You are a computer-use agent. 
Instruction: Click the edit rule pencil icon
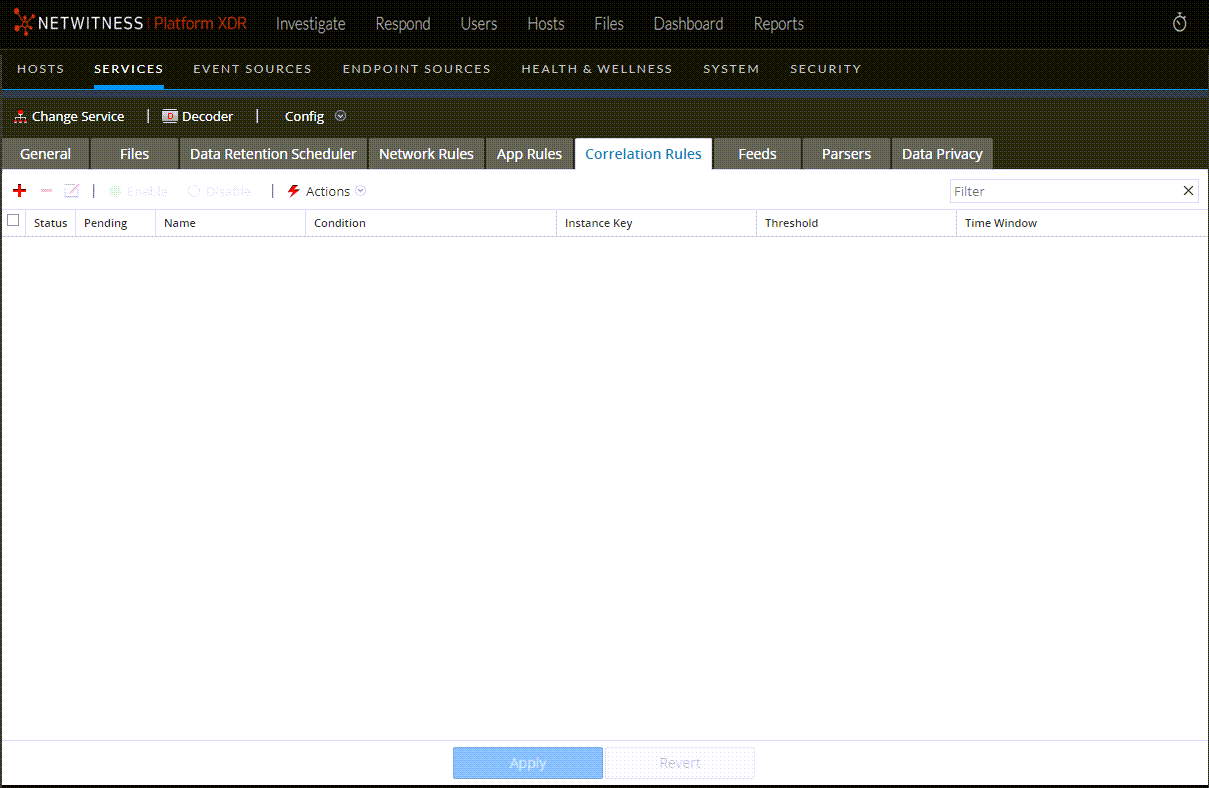coord(72,191)
